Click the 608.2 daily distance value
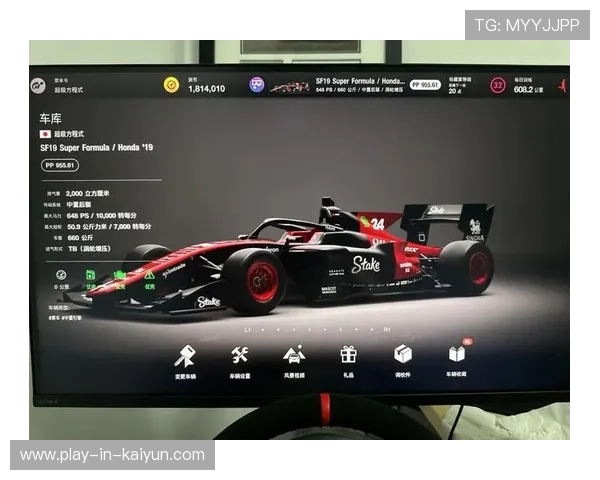 point(523,90)
